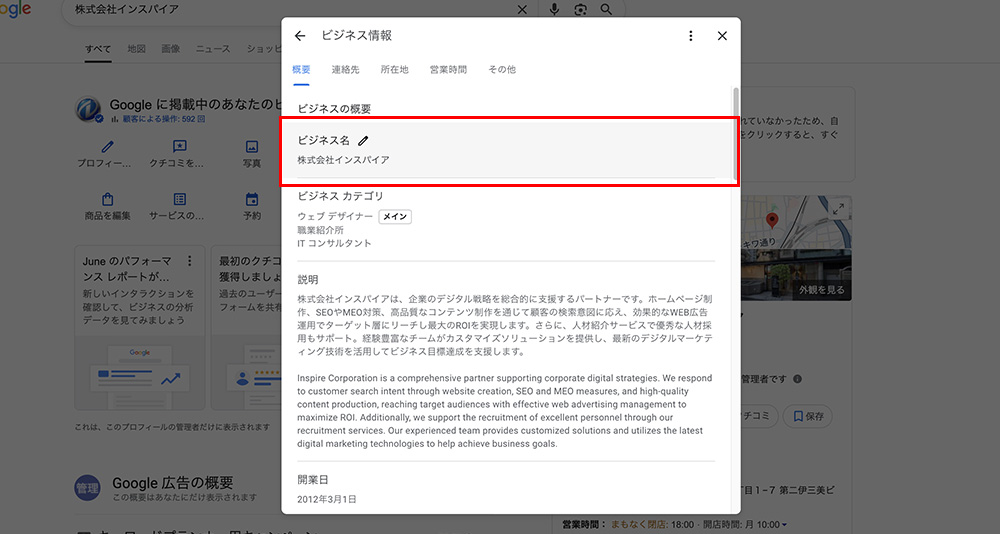Expand the opening hours dropdown arrow
The image size is (1000, 534).
pos(784,525)
